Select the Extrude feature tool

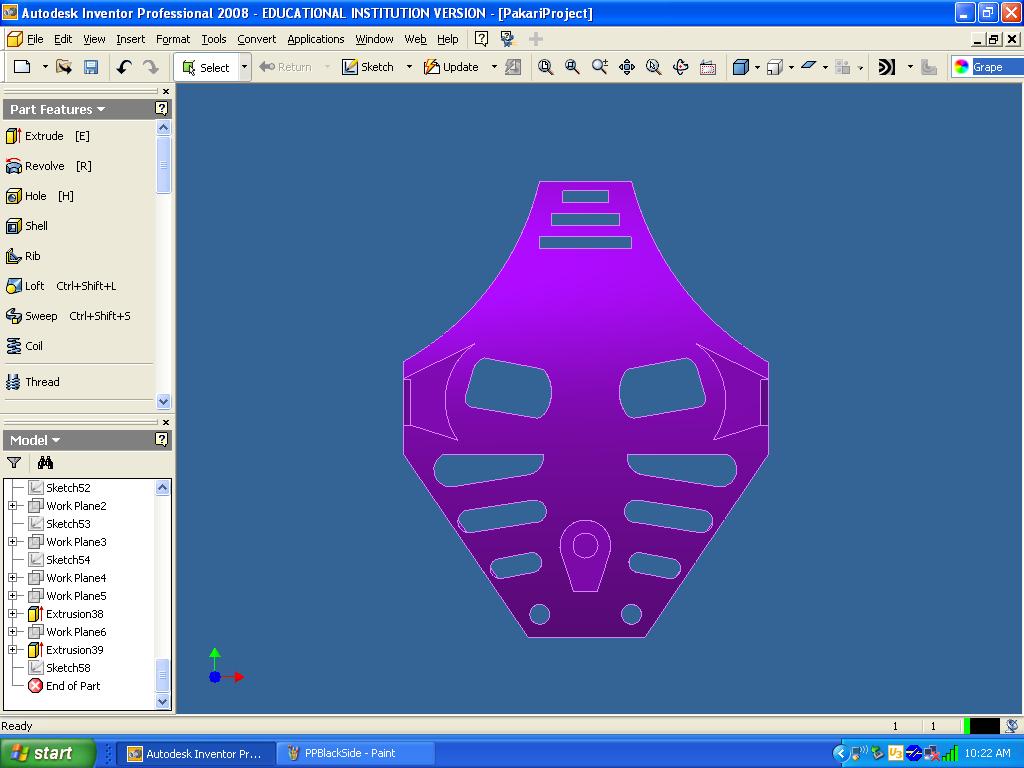coord(45,136)
